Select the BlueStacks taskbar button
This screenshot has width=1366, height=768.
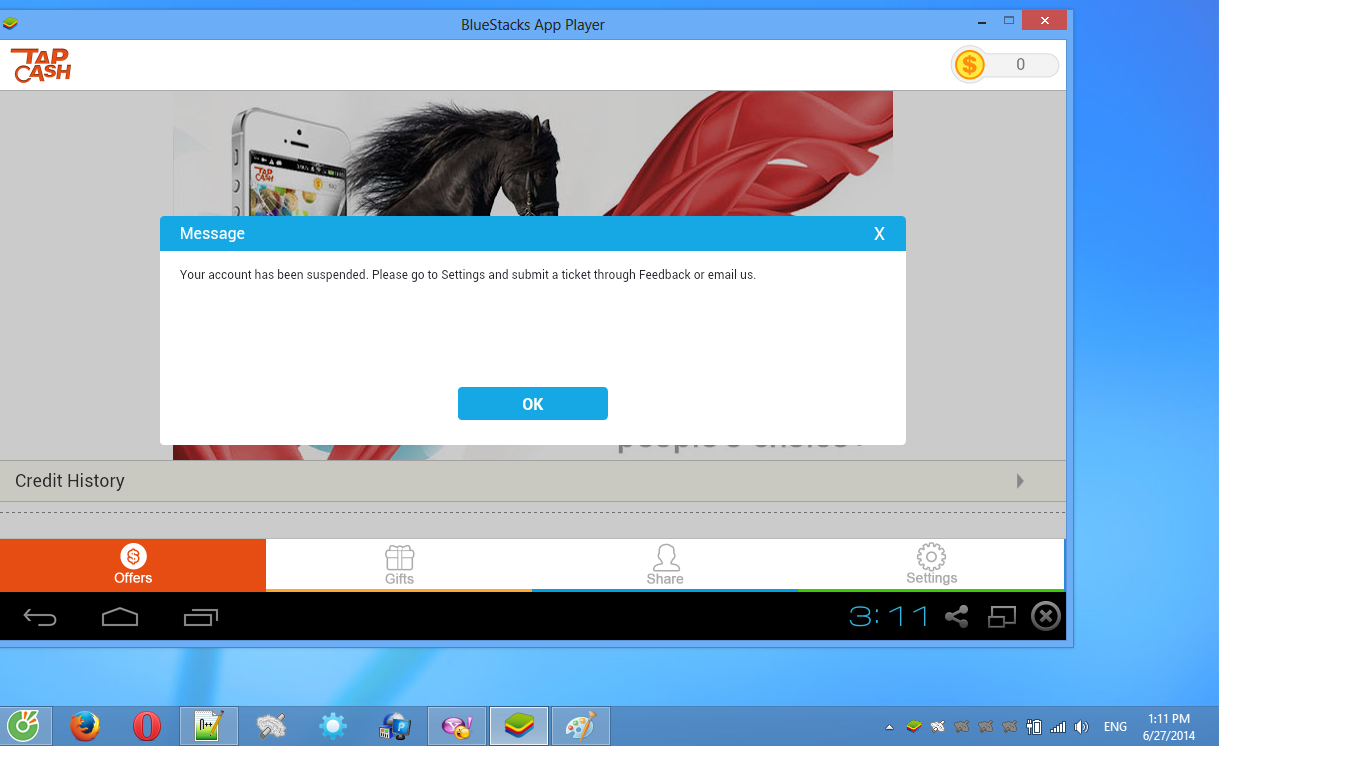519,727
